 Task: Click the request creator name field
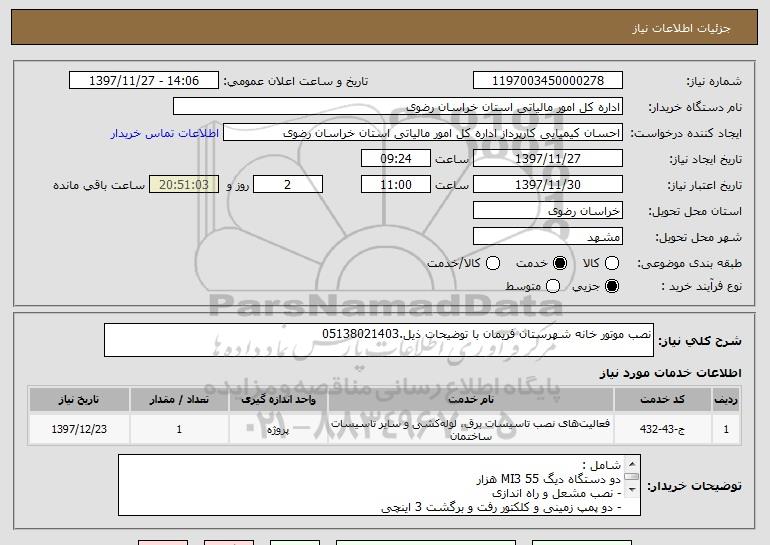click(423, 133)
